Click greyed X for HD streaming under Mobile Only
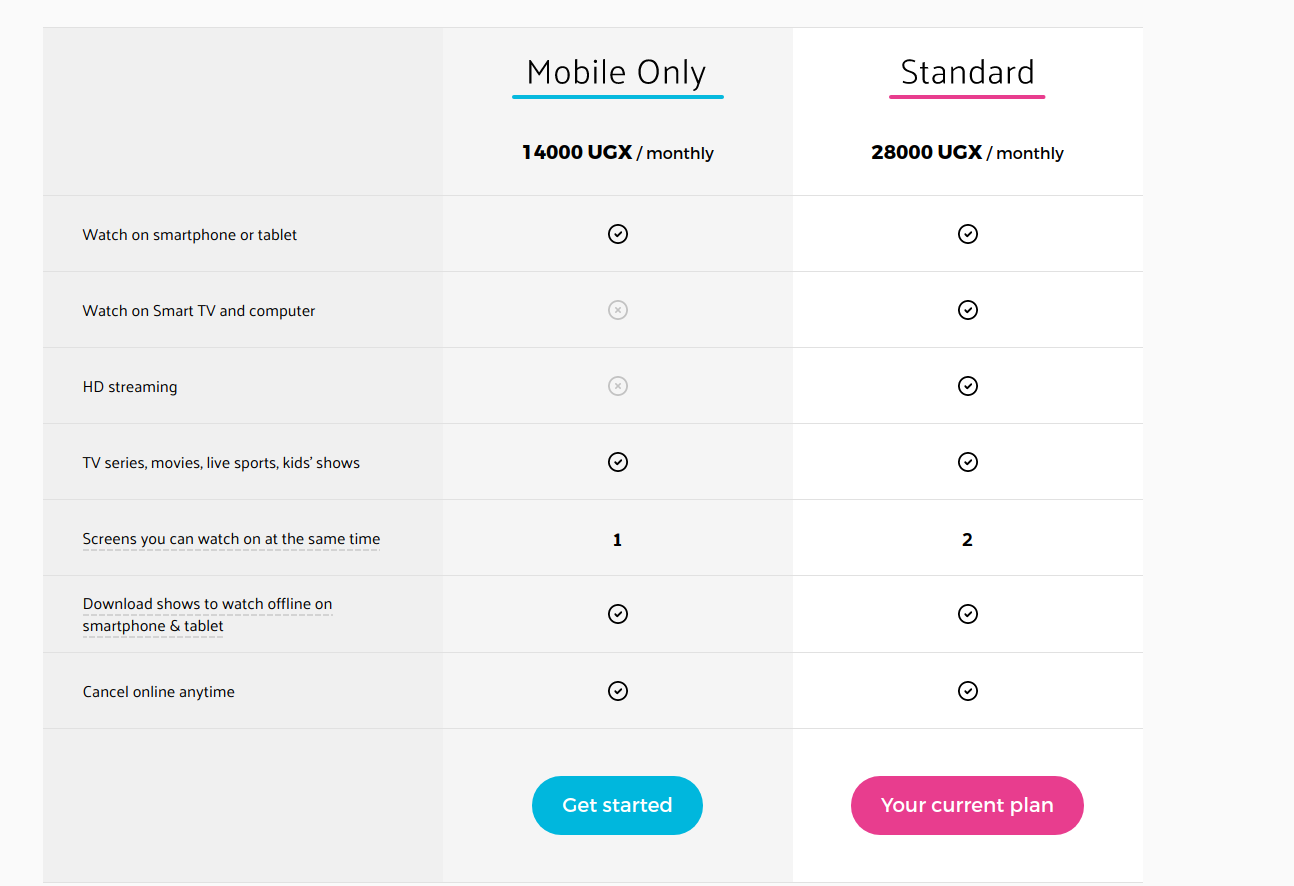The image size is (1294, 886). click(x=618, y=386)
